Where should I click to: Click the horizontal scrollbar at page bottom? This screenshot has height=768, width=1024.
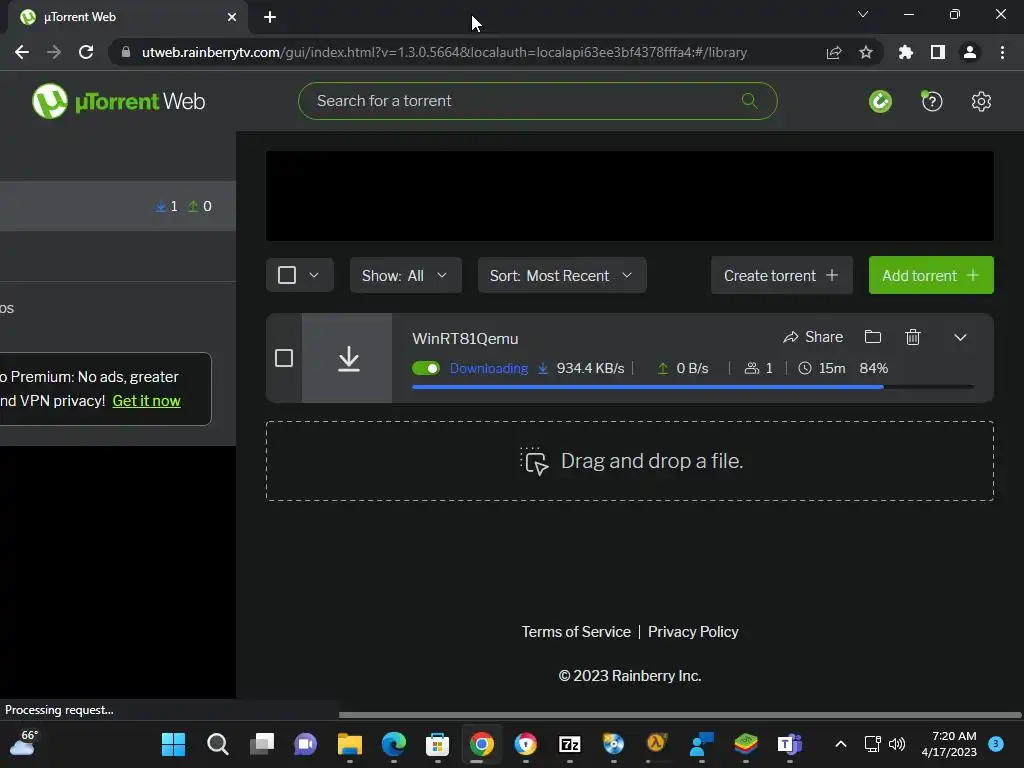[679, 715]
